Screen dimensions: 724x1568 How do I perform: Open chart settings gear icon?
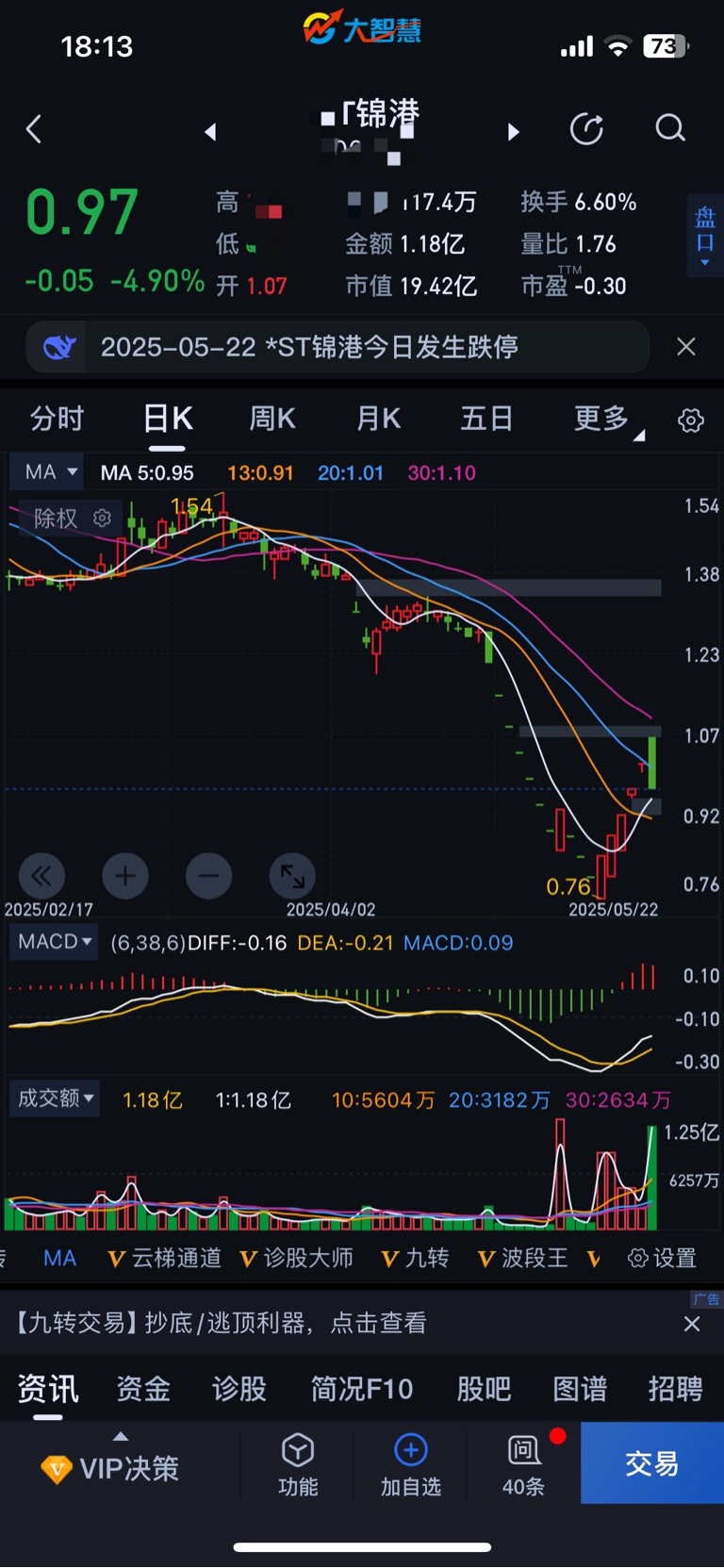tap(691, 421)
